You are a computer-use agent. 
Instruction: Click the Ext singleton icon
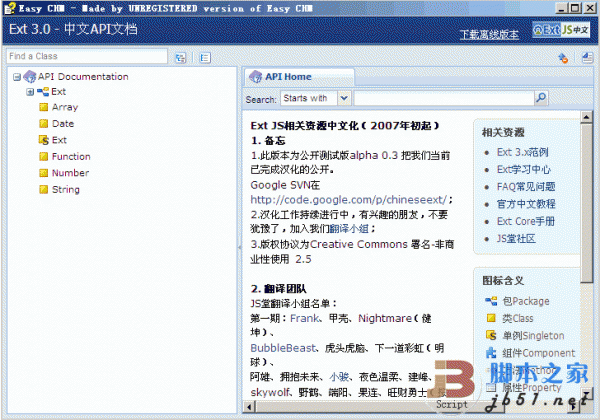click(x=44, y=140)
